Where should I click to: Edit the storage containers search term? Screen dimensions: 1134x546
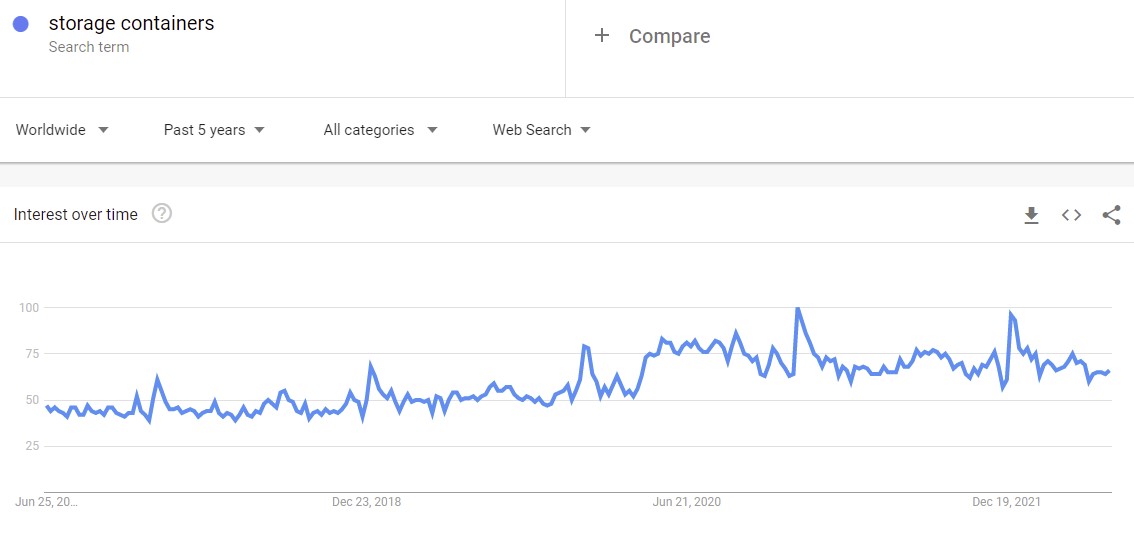point(131,24)
